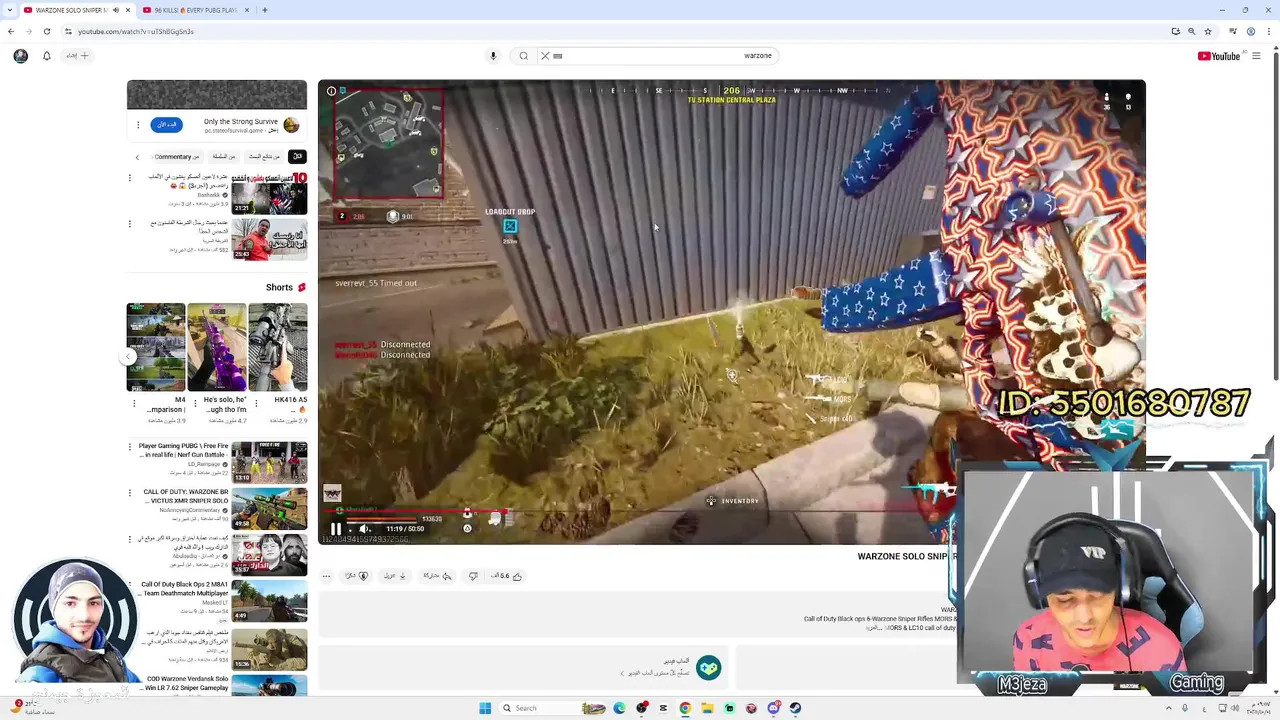Click the blue button on the ad

[166, 124]
